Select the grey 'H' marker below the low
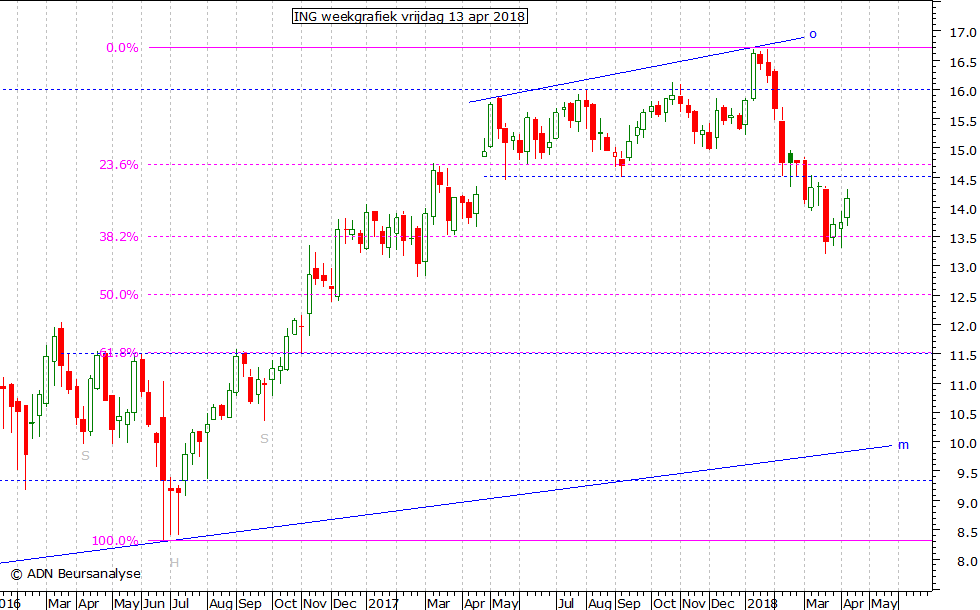980x610 pixels. coord(174,563)
